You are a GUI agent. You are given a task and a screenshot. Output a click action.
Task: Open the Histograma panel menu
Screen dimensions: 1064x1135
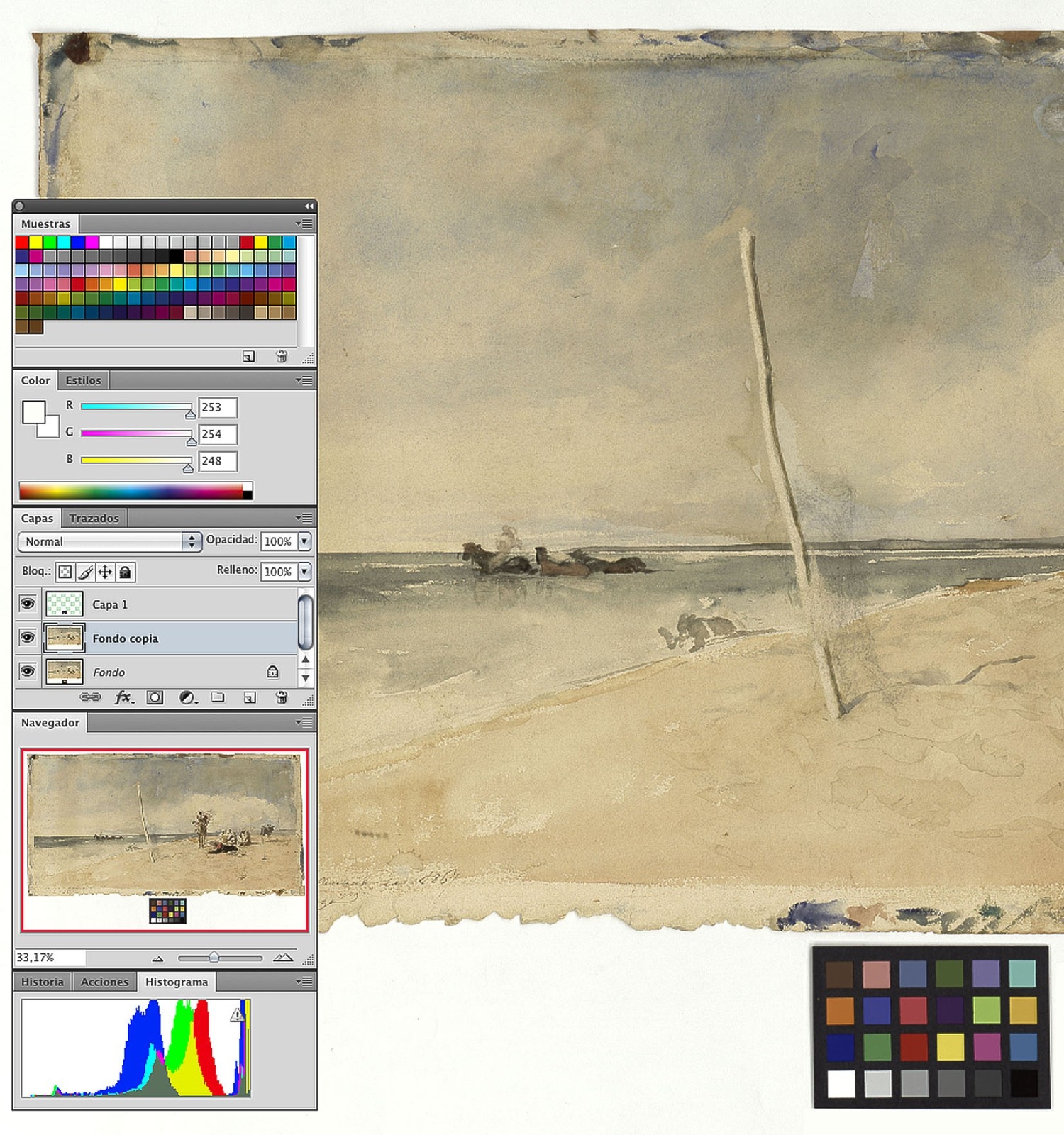(x=305, y=982)
